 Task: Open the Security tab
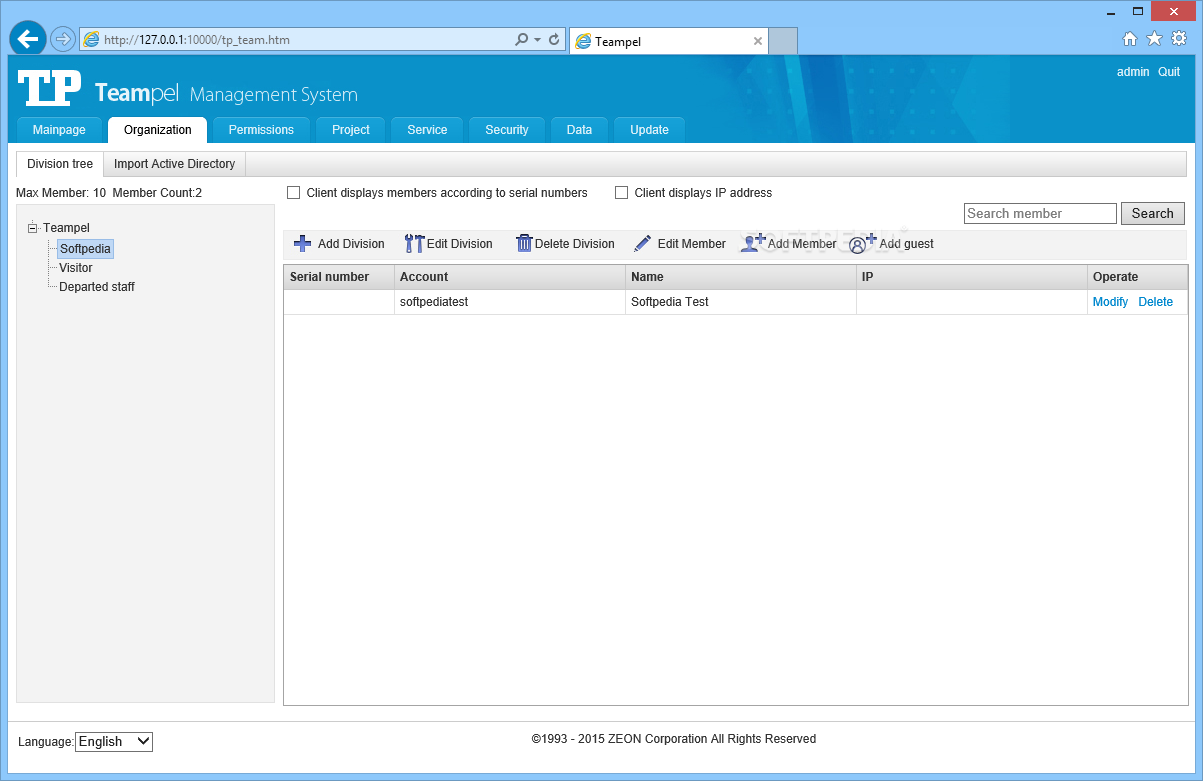[x=507, y=130]
